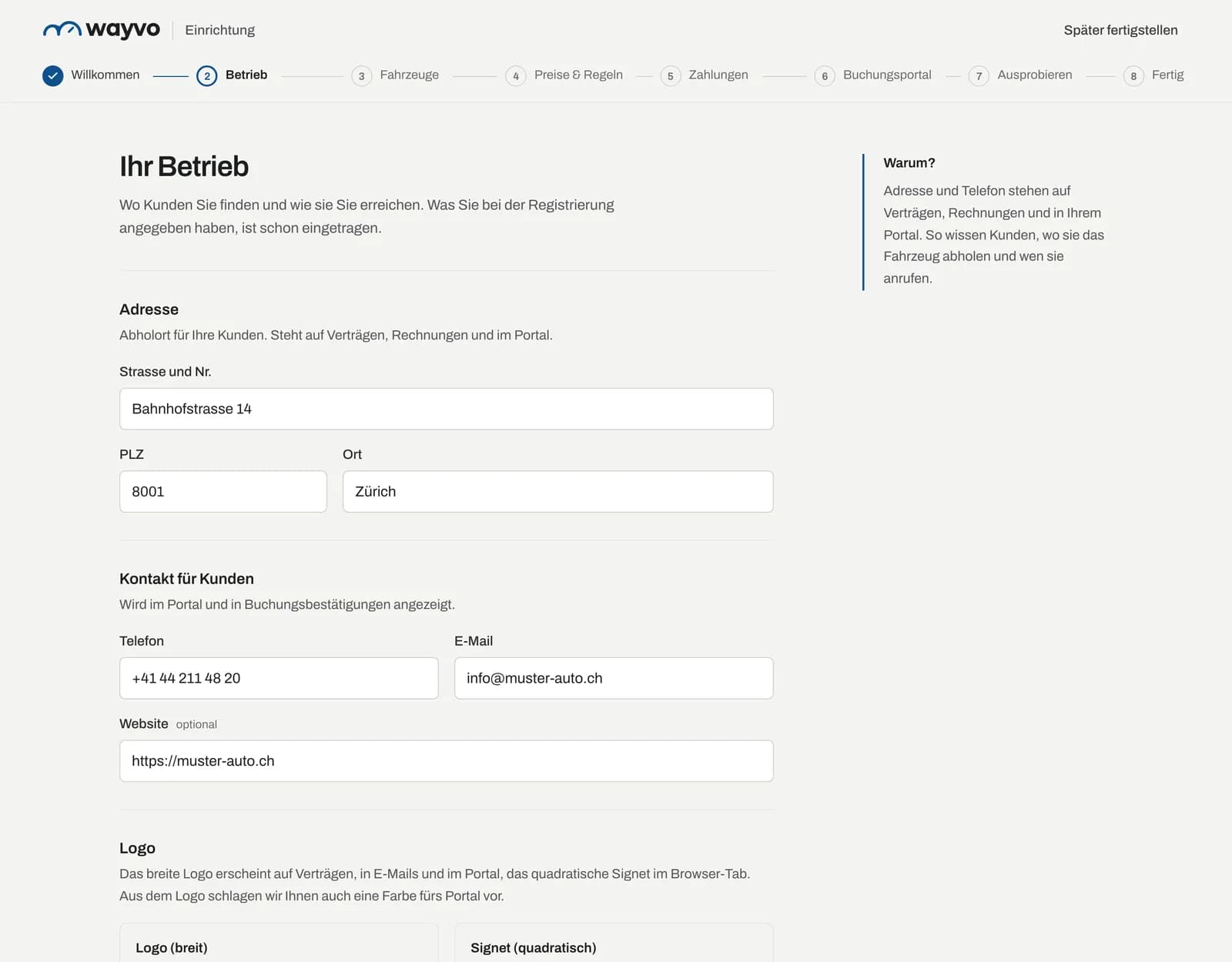The image size is (1232, 962).
Task: Click the Adresse section heading
Action: [x=149, y=309]
